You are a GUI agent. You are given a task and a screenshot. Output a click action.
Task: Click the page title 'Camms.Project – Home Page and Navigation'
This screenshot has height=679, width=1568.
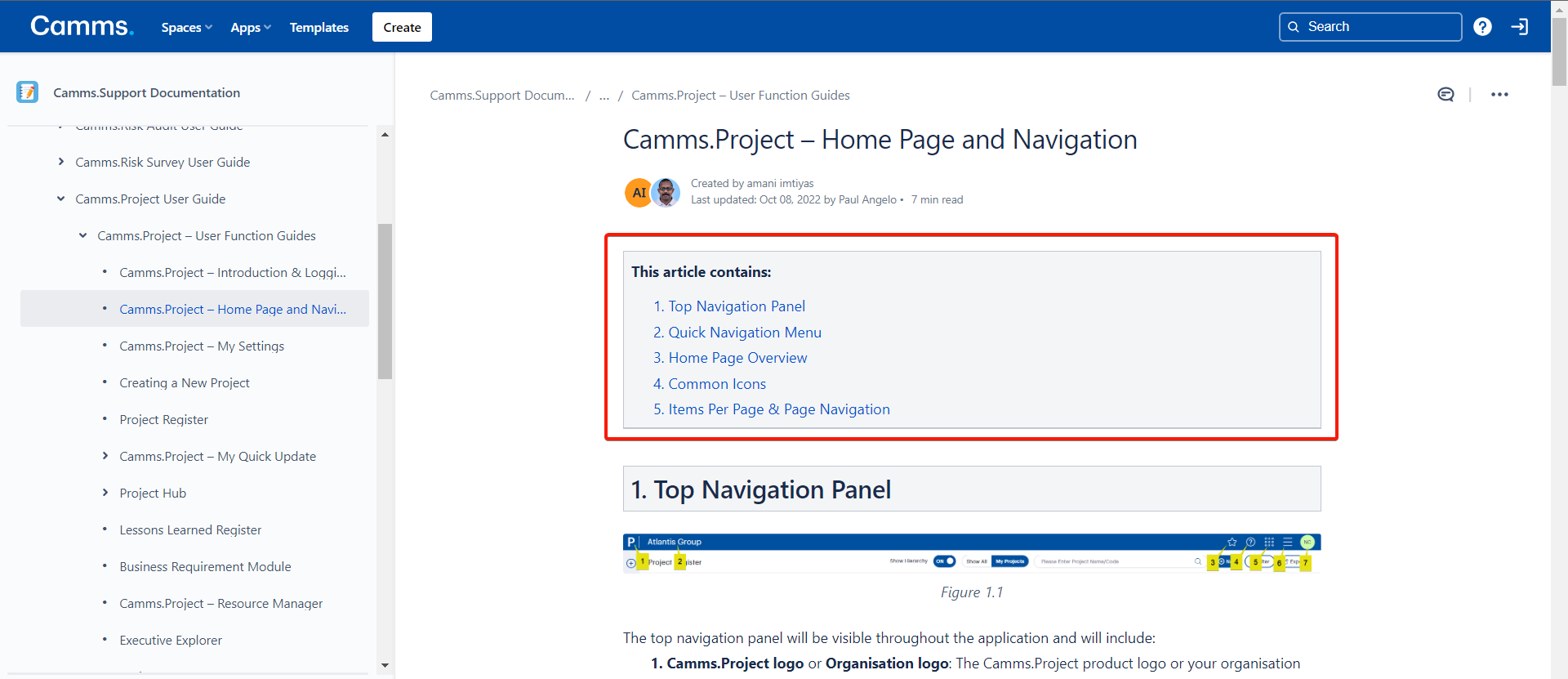tap(880, 140)
